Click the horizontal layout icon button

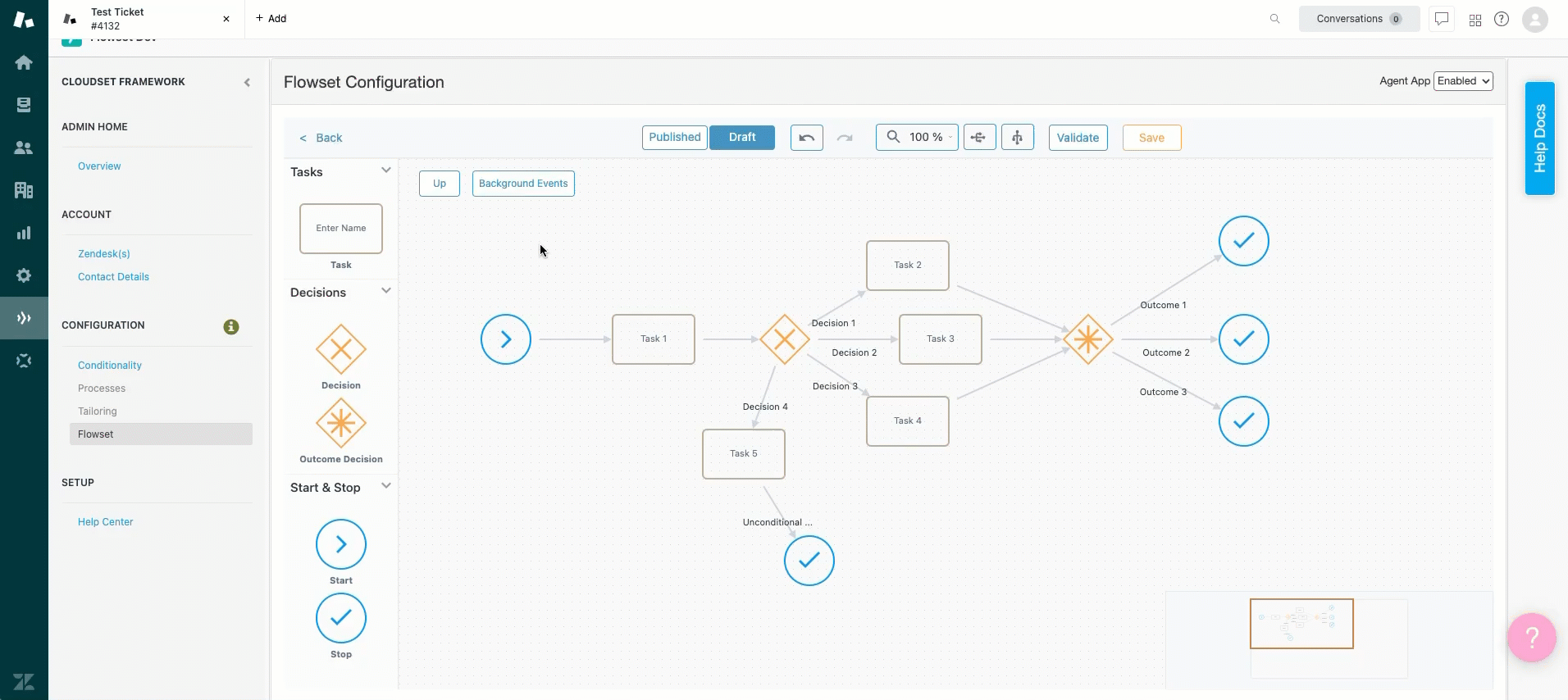[979, 138]
